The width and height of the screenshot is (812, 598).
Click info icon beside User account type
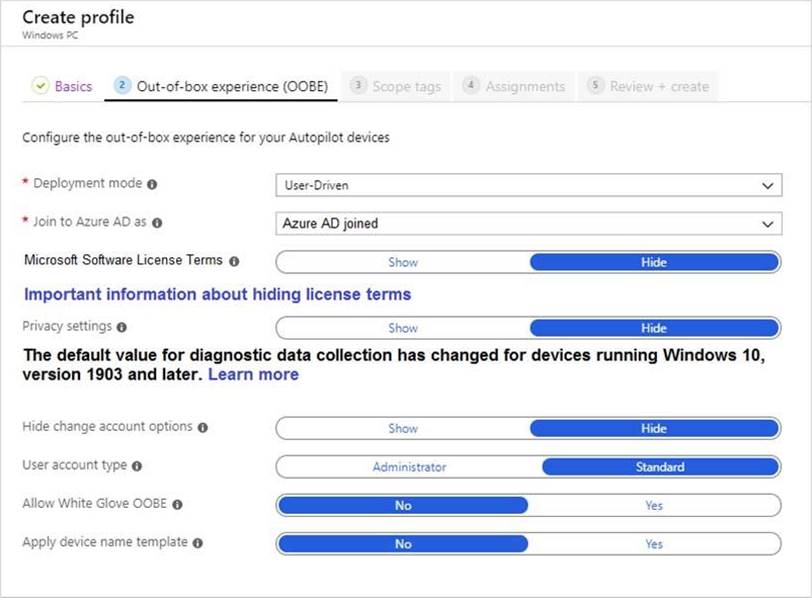[x=137, y=466]
